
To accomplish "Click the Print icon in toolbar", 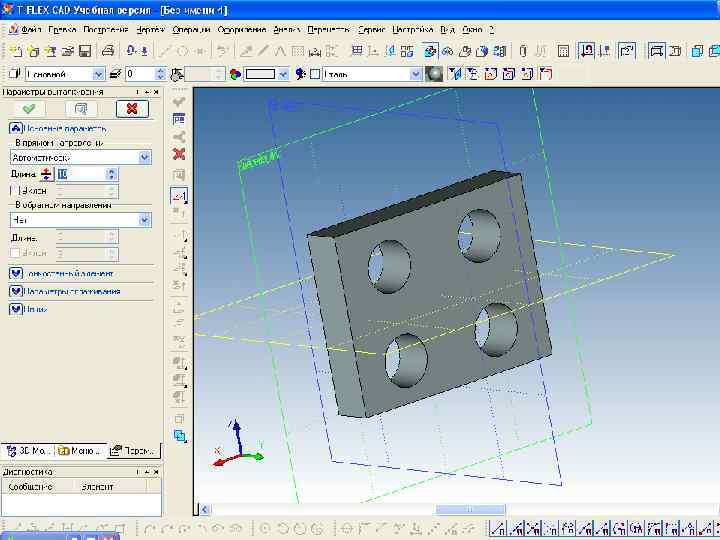I will [x=107, y=51].
